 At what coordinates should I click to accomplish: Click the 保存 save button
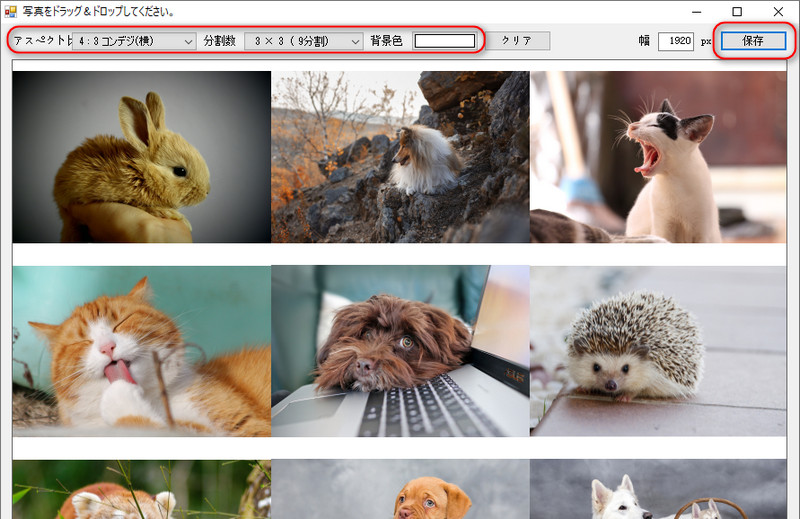753,41
